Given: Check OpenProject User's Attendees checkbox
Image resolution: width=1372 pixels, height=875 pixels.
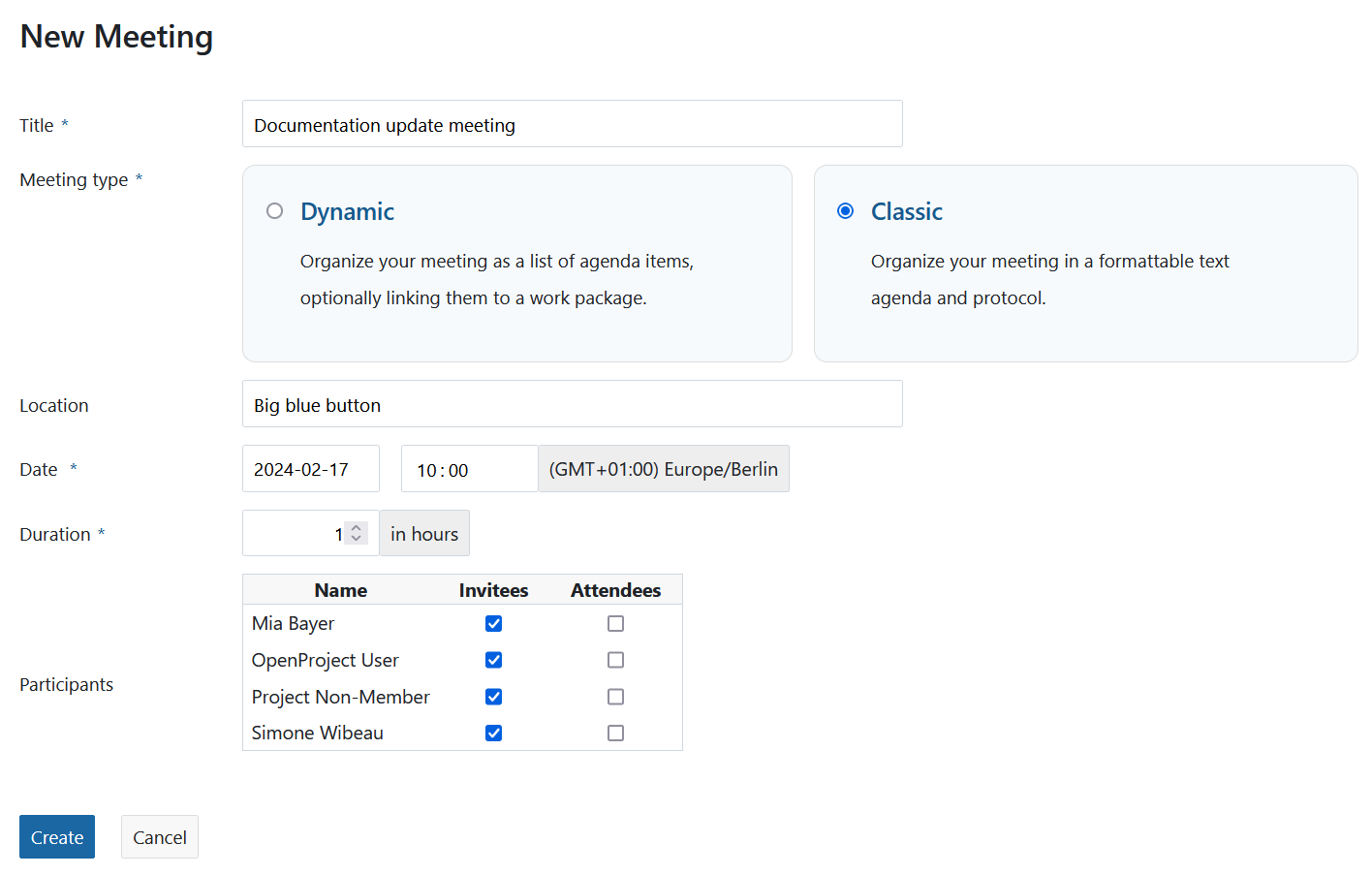Looking at the screenshot, I should click(615, 660).
